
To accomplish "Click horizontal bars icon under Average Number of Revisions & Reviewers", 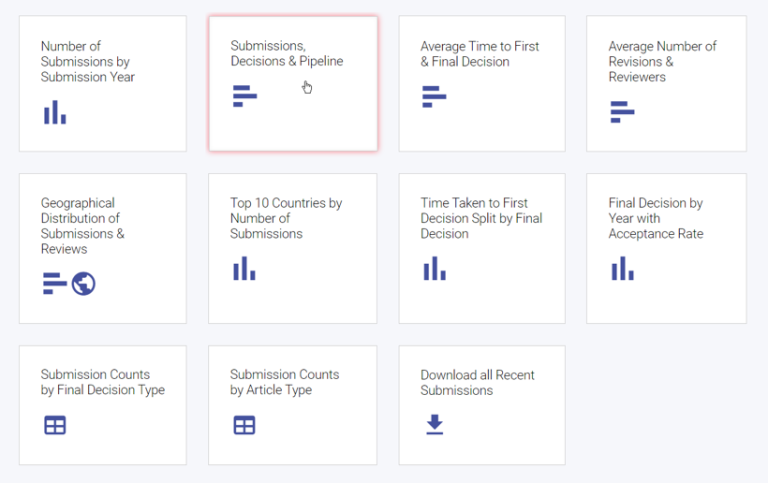I will pos(622,112).
